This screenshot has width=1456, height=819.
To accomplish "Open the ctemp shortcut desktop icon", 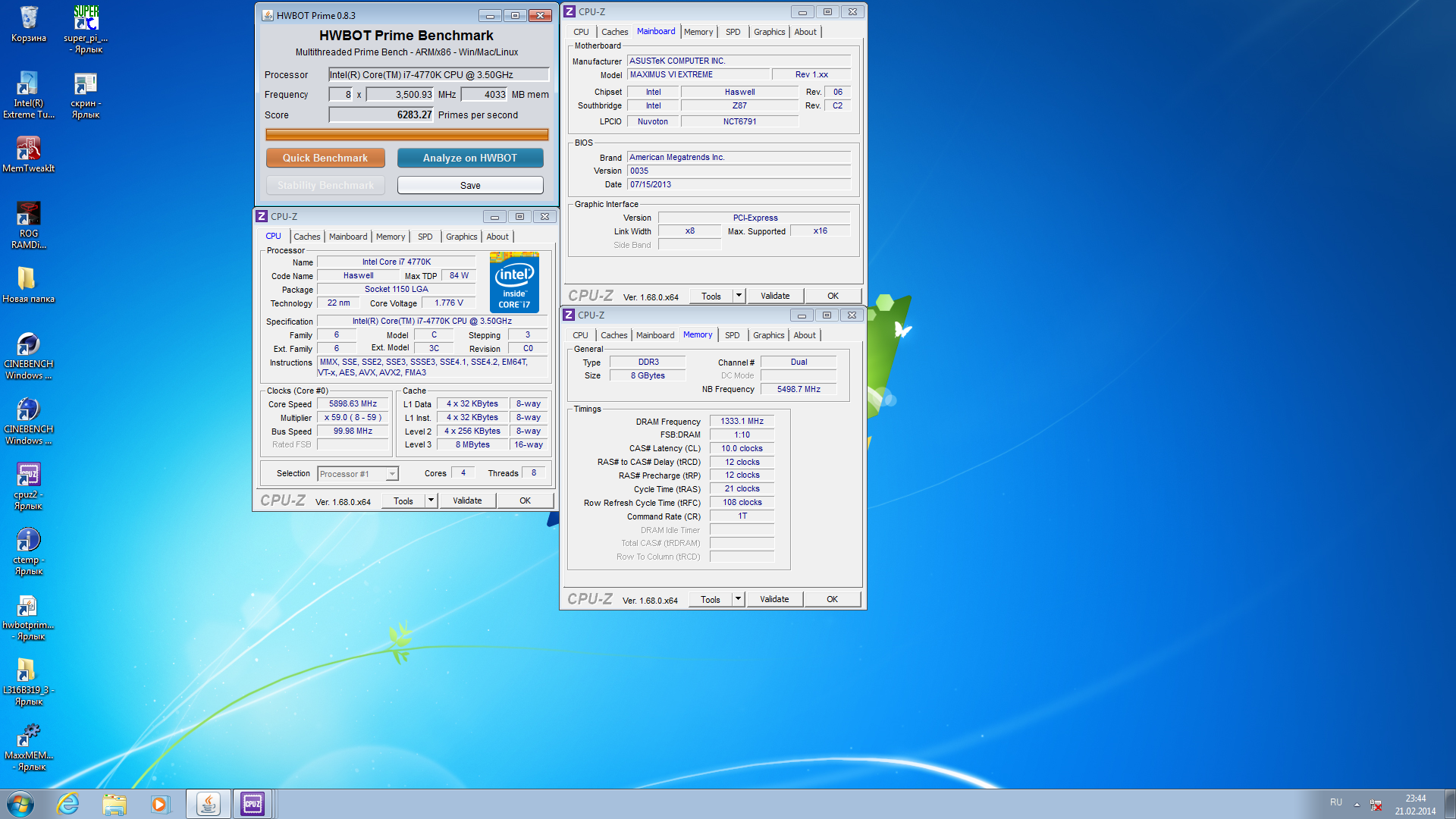I will [x=29, y=551].
